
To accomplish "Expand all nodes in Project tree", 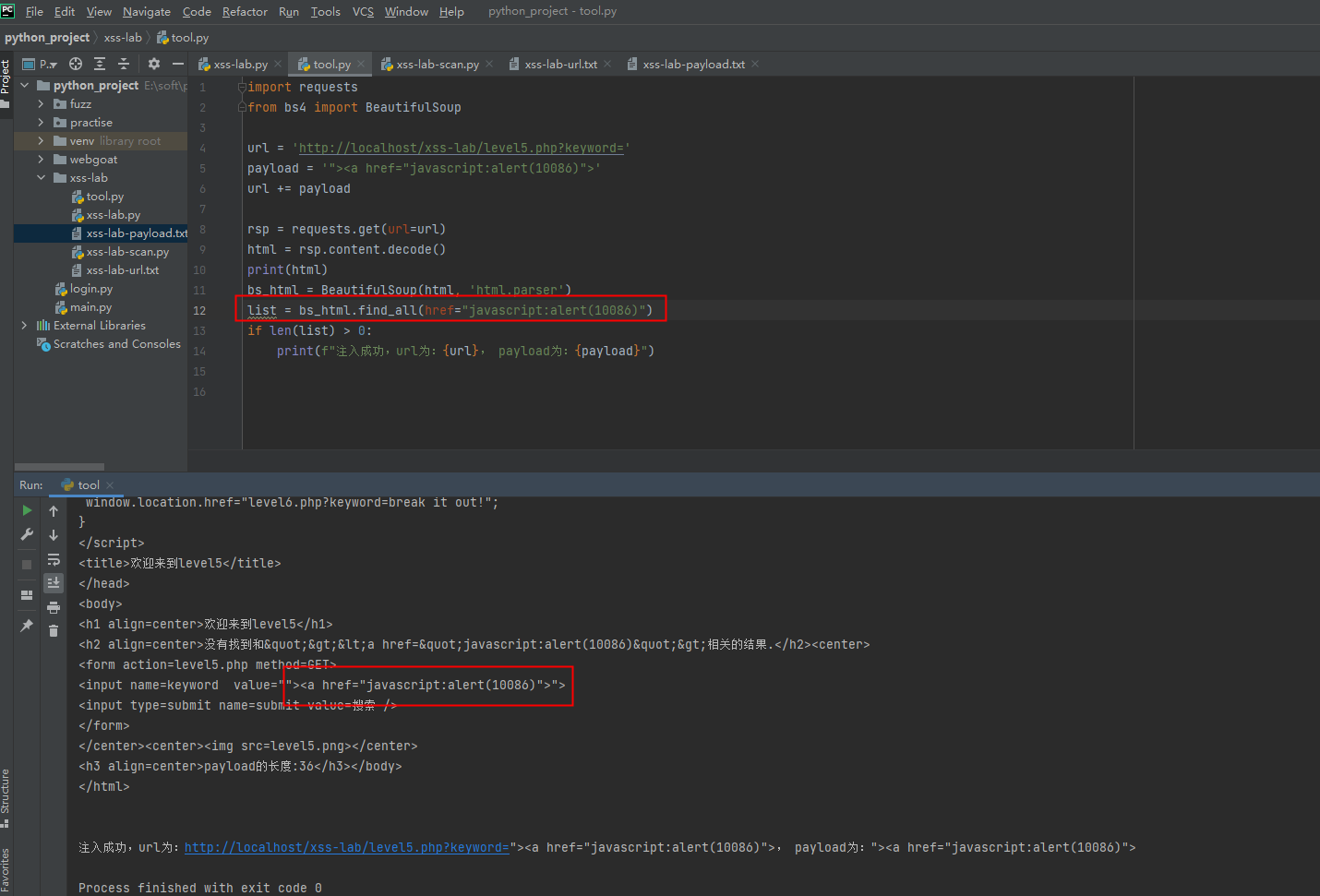I will tap(100, 64).
